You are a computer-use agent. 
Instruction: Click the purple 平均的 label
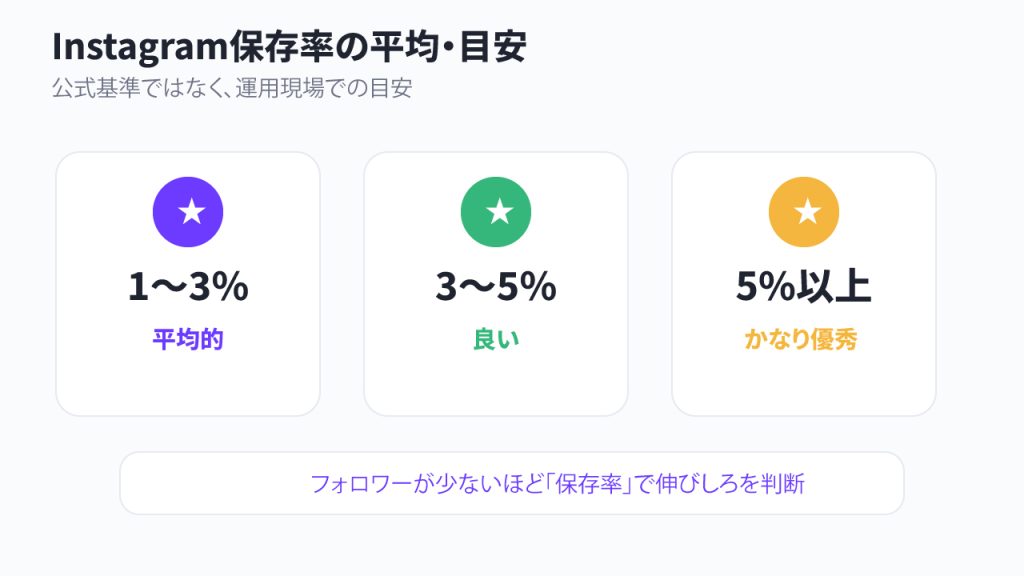click(188, 340)
